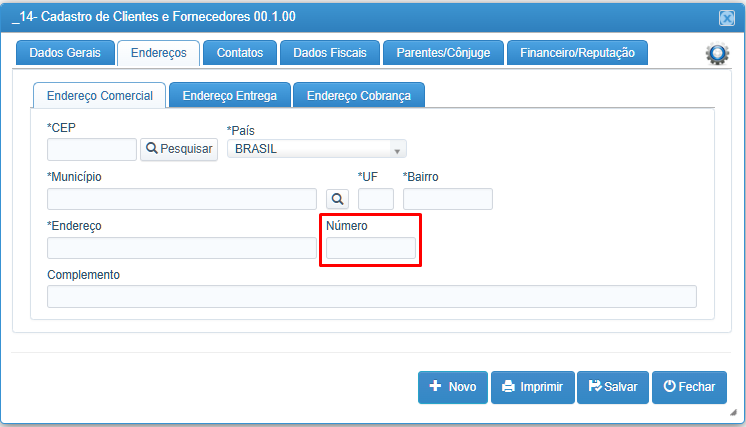Switch to the Dados Gerais tab

tap(65, 53)
